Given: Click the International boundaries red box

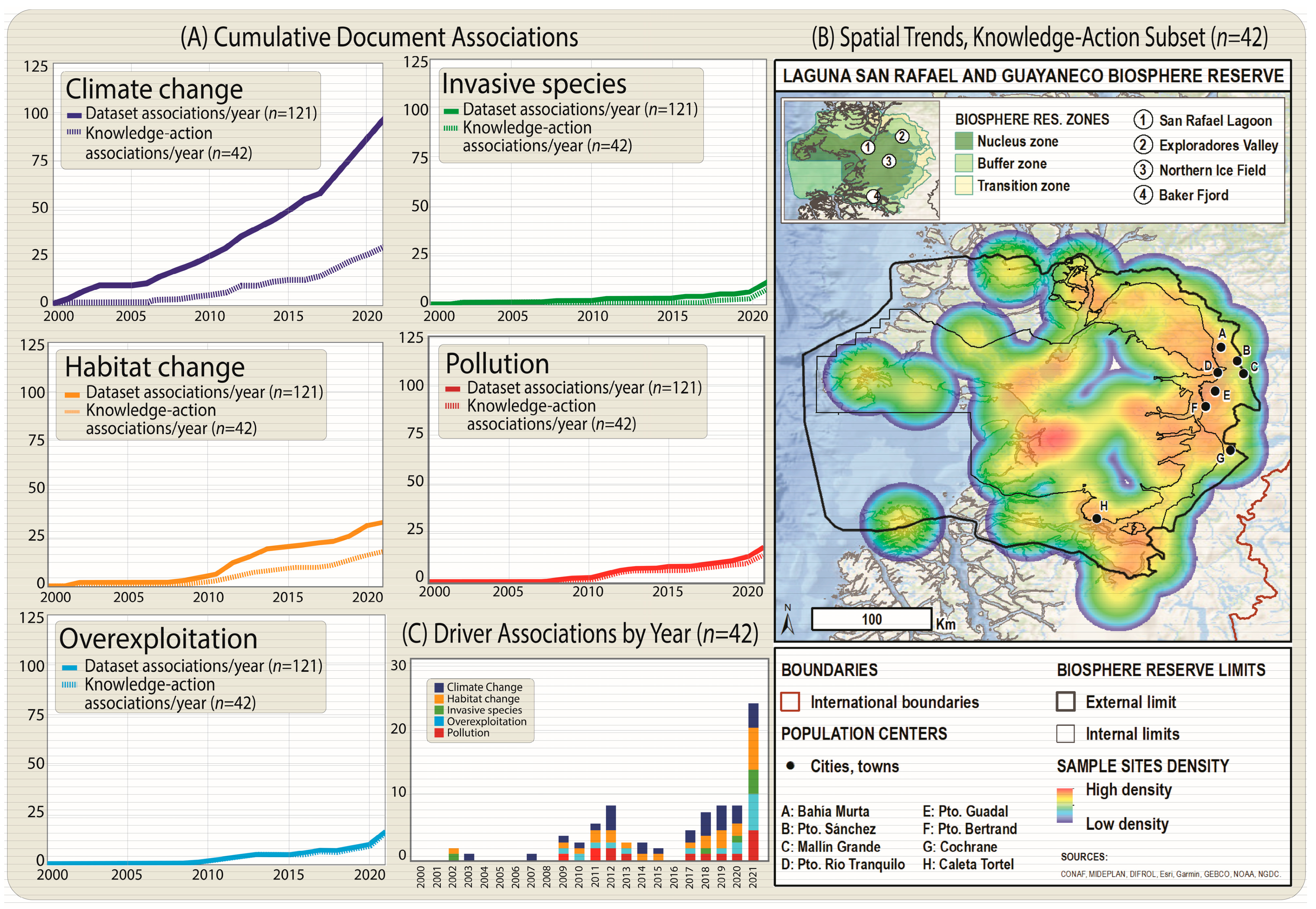Looking at the screenshot, I should [x=790, y=702].
